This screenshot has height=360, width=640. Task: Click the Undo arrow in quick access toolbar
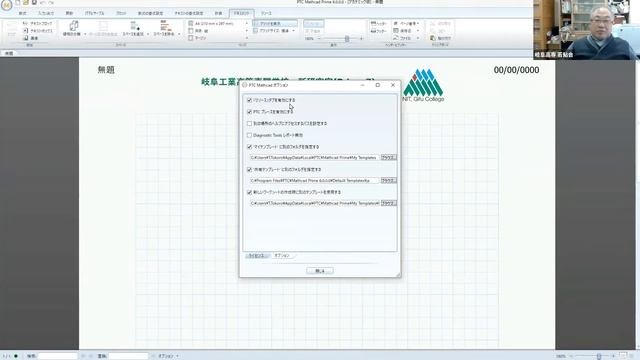(42, 3)
